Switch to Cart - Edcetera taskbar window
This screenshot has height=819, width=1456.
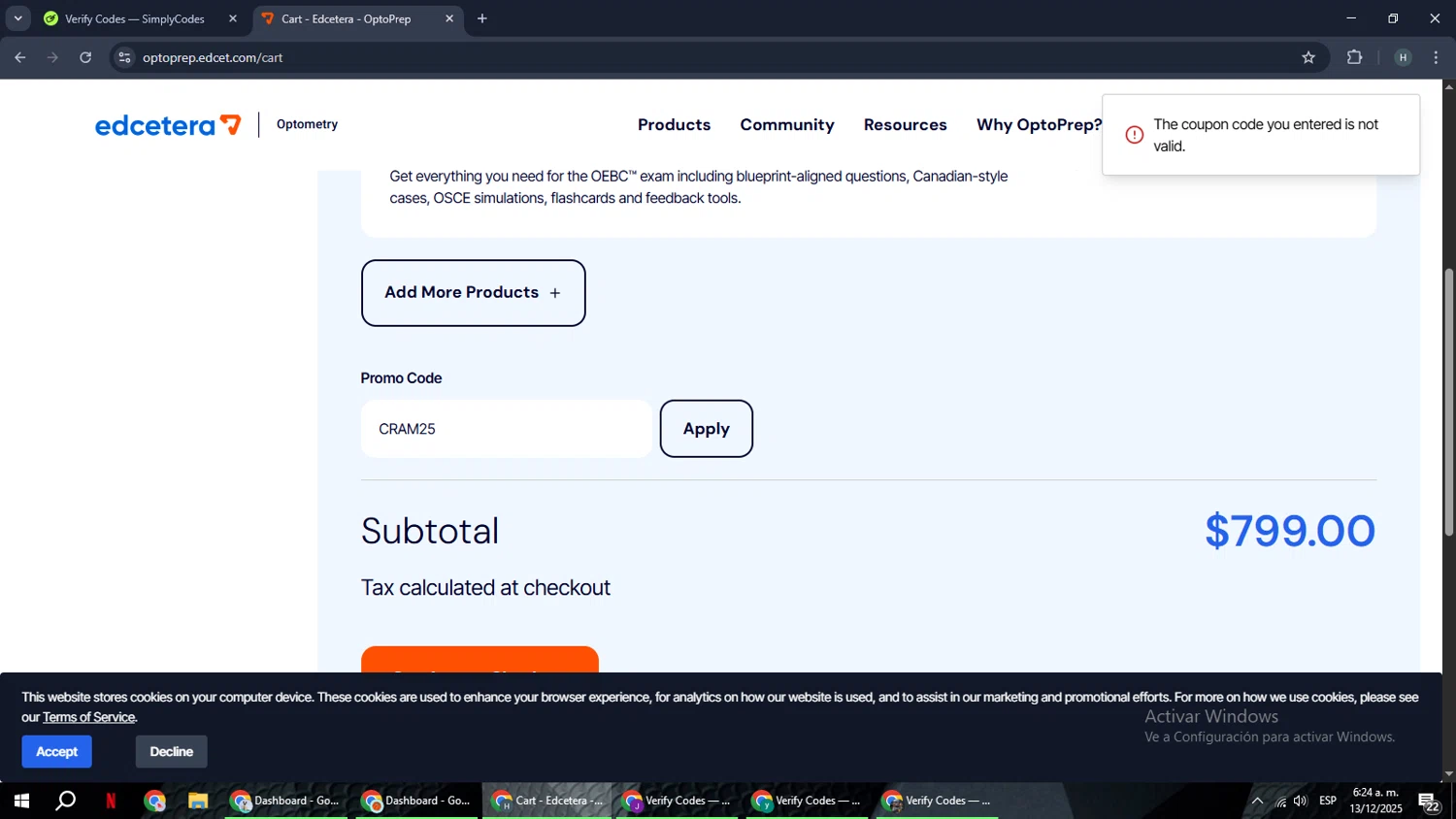(x=547, y=801)
